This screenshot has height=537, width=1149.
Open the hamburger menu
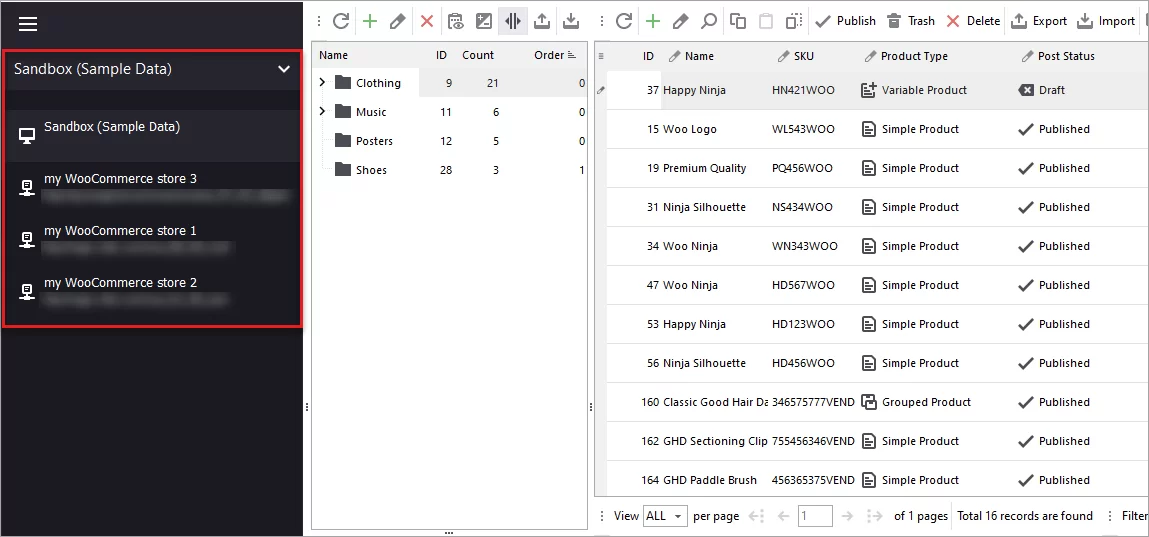tap(28, 24)
